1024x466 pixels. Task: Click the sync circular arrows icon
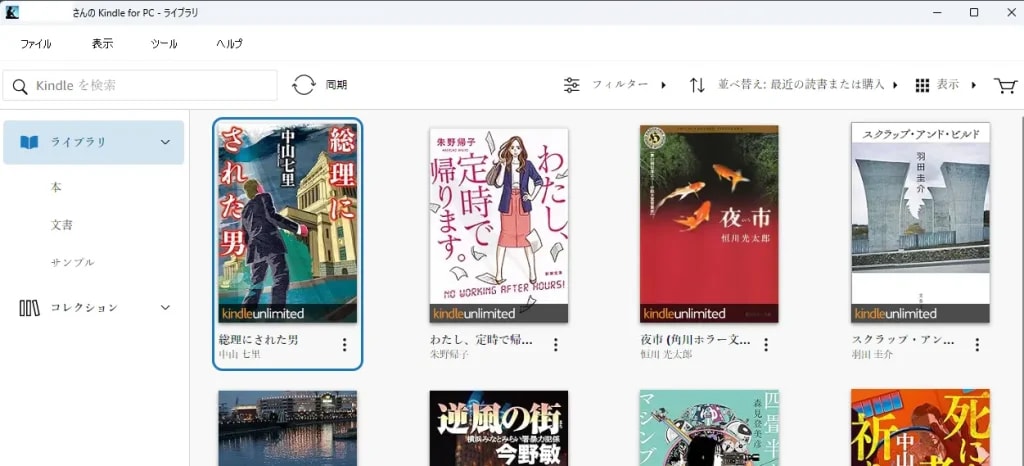(304, 85)
